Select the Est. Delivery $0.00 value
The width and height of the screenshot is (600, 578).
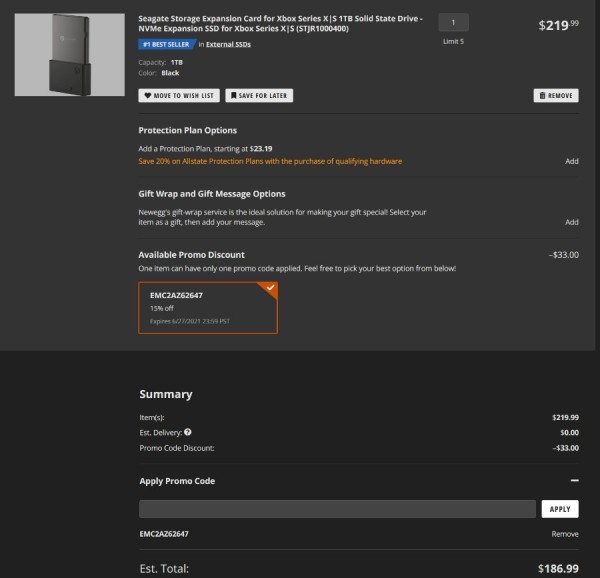tap(569, 432)
